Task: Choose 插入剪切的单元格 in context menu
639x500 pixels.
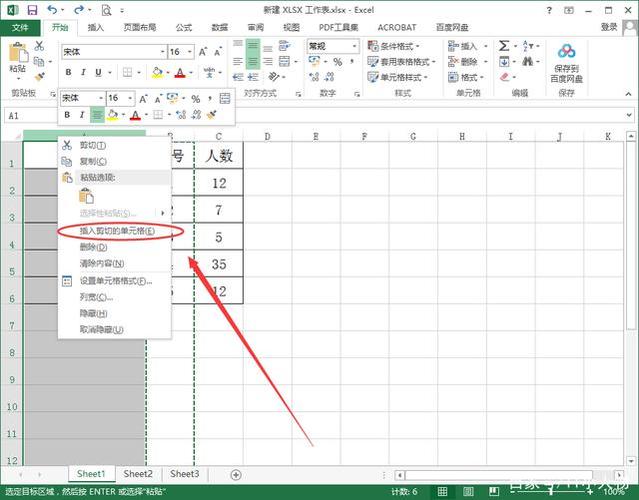Action: pos(115,231)
